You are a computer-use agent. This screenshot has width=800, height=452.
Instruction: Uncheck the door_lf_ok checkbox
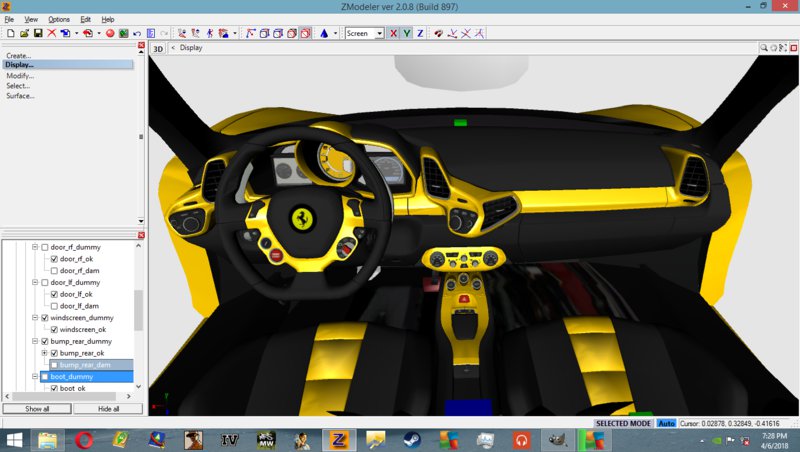pyautogui.click(x=54, y=294)
